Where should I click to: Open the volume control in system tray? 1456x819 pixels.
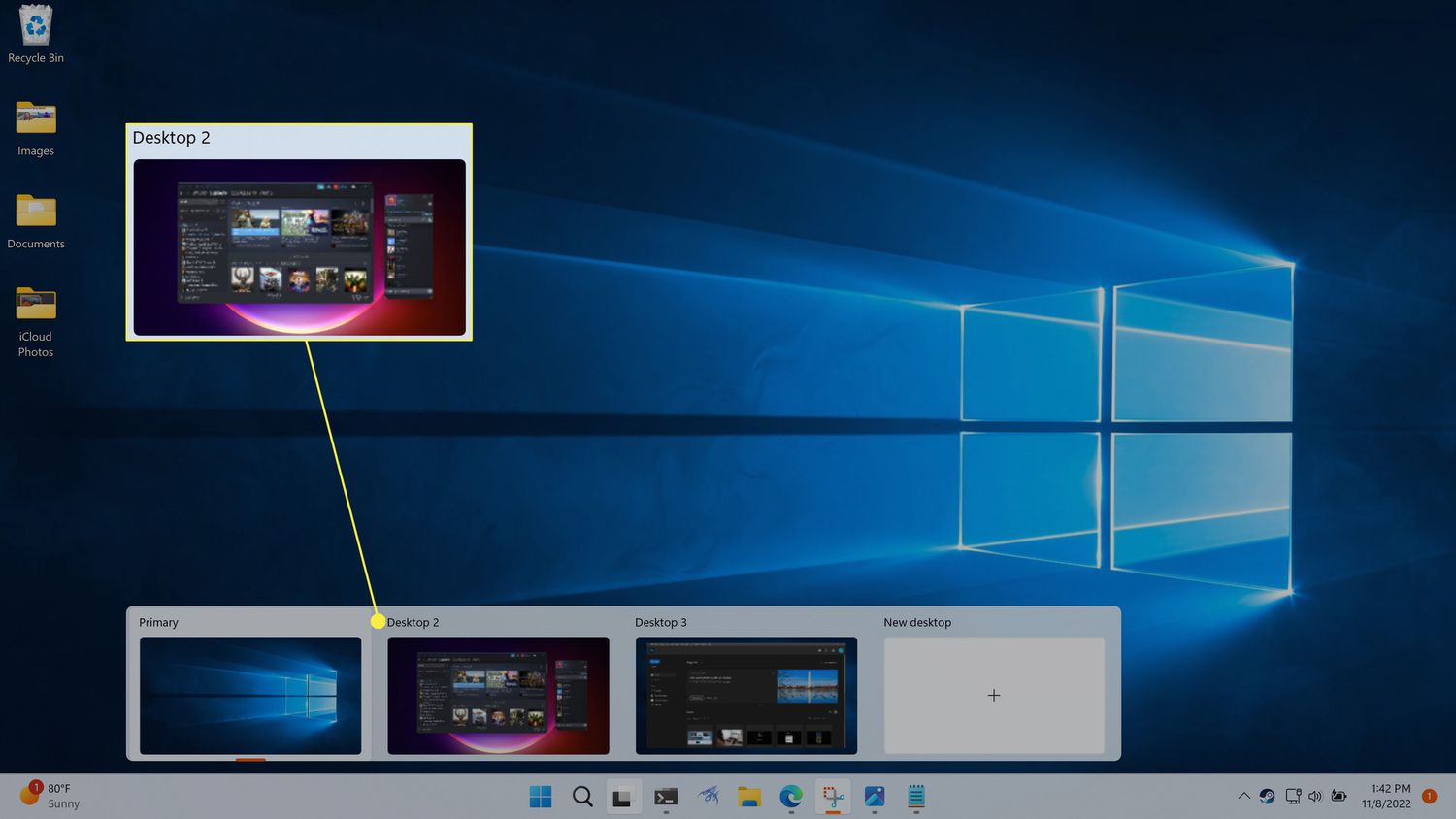pyautogui.click(x=1315, y=796)
